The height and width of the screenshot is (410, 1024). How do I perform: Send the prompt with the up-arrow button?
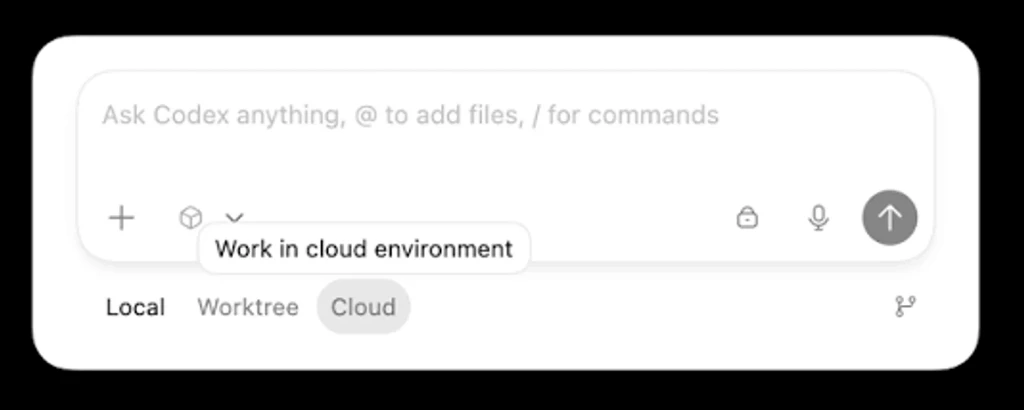(889, 217)
